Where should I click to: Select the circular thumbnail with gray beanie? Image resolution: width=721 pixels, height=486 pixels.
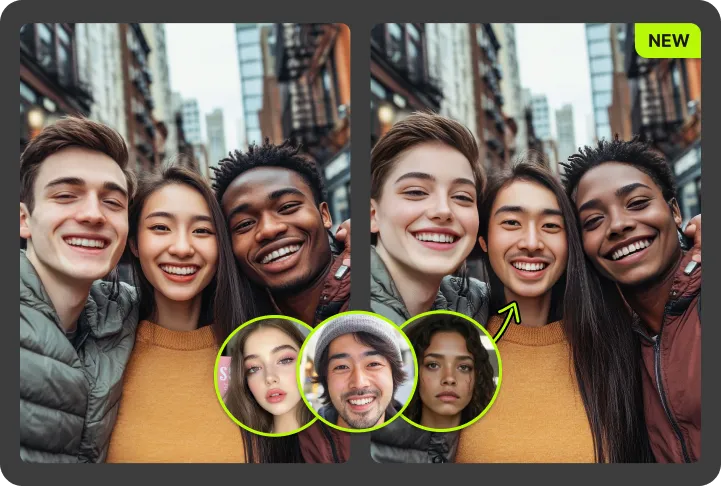point(357,371)
